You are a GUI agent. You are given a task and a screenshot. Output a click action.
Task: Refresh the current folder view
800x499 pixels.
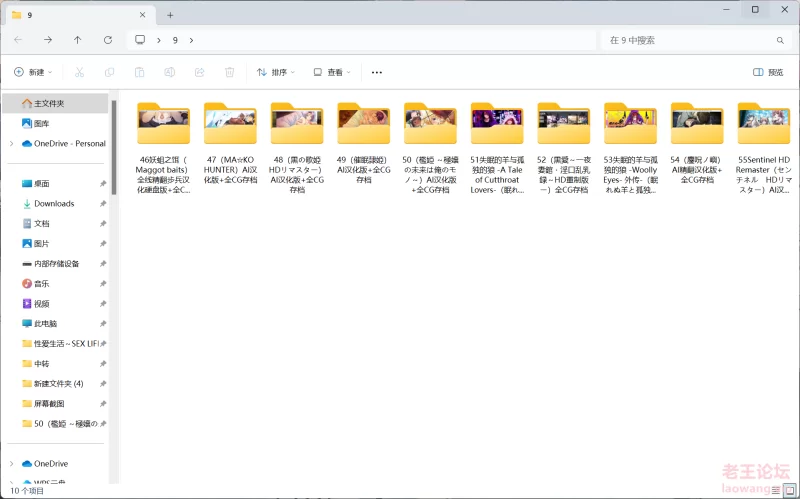point(108,40)
